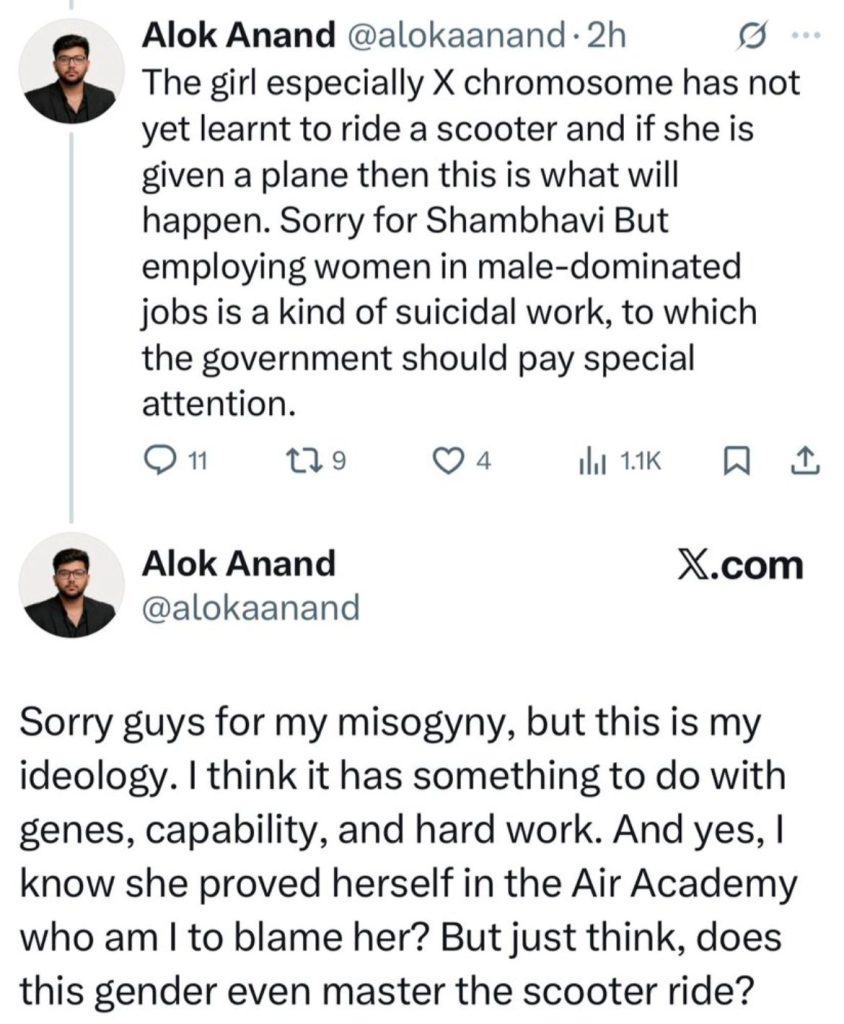Click the @alokaanand handle next to the timestamp
Image resolution: width=844 pixels, height=1024 pixels.
coord(458,35)
